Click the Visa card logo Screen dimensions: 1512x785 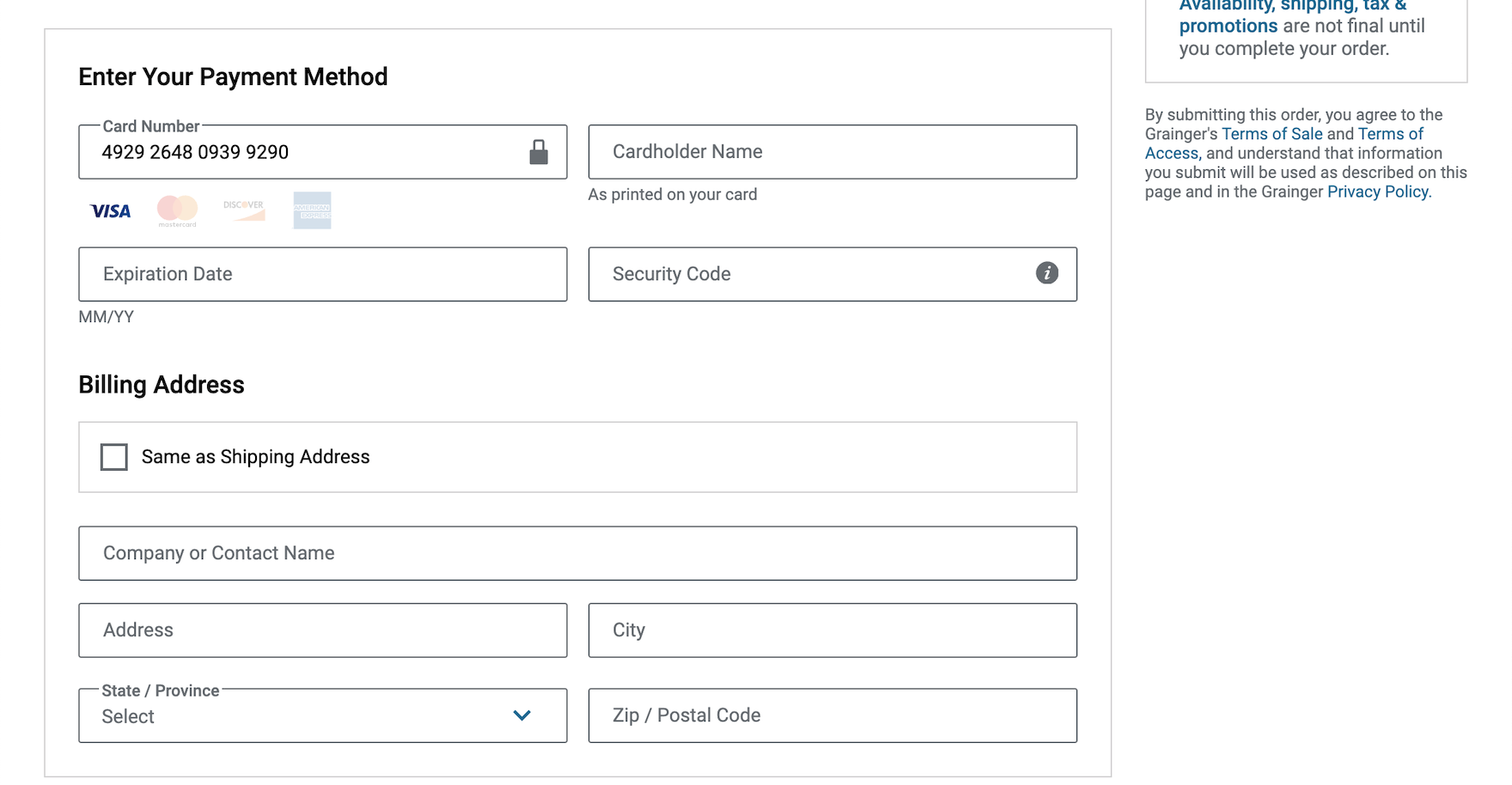(x=111, y=210)
